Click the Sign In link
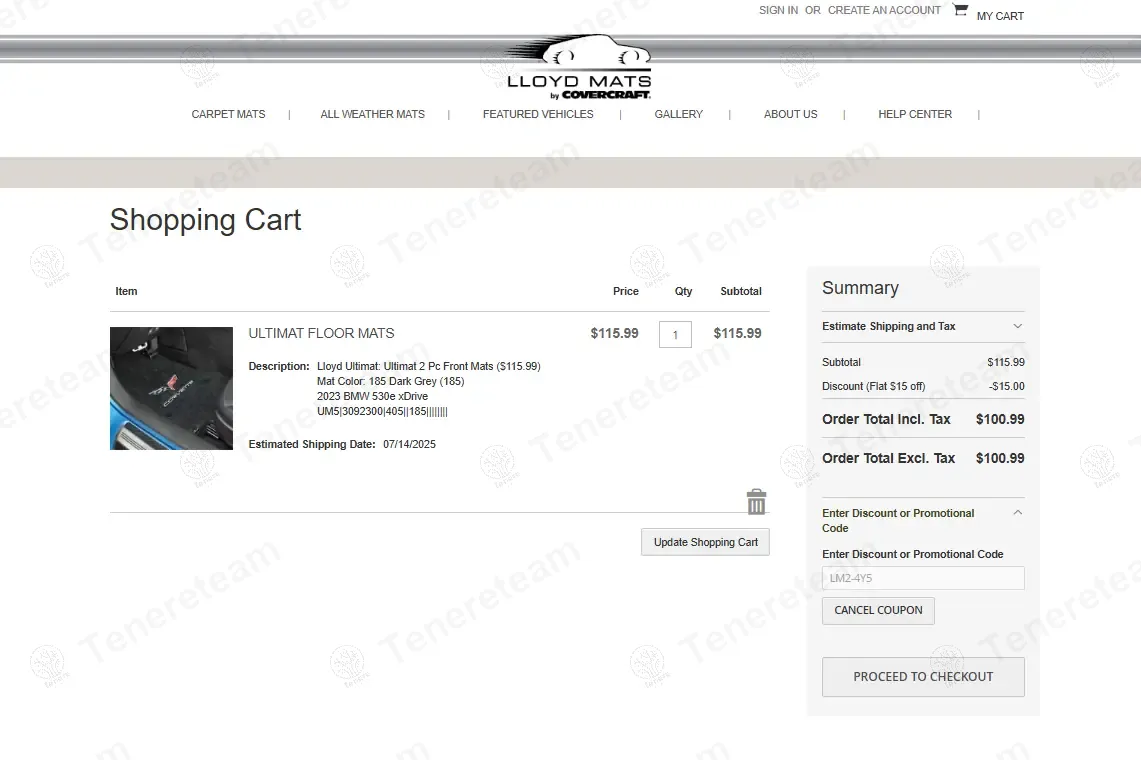Image resolution: width=1141 pixels, height=760 pixels. 778,10
